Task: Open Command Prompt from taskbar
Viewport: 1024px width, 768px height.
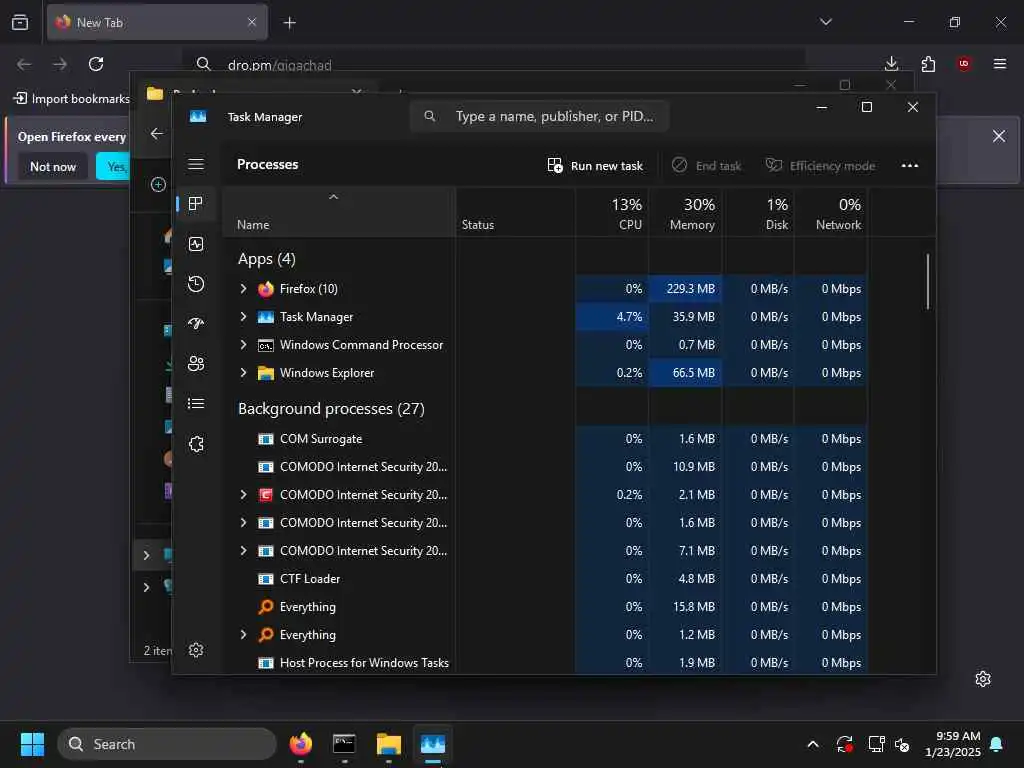Action: (344, 744)
